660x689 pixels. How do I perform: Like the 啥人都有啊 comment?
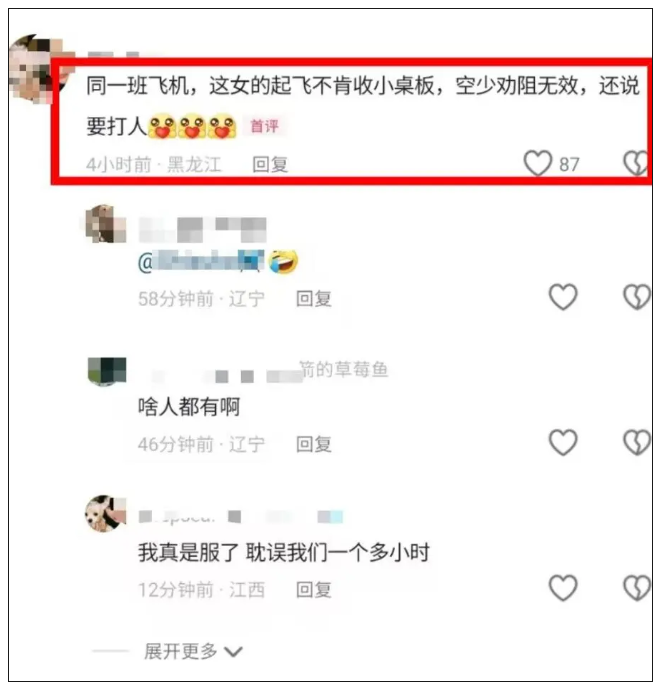563,442
